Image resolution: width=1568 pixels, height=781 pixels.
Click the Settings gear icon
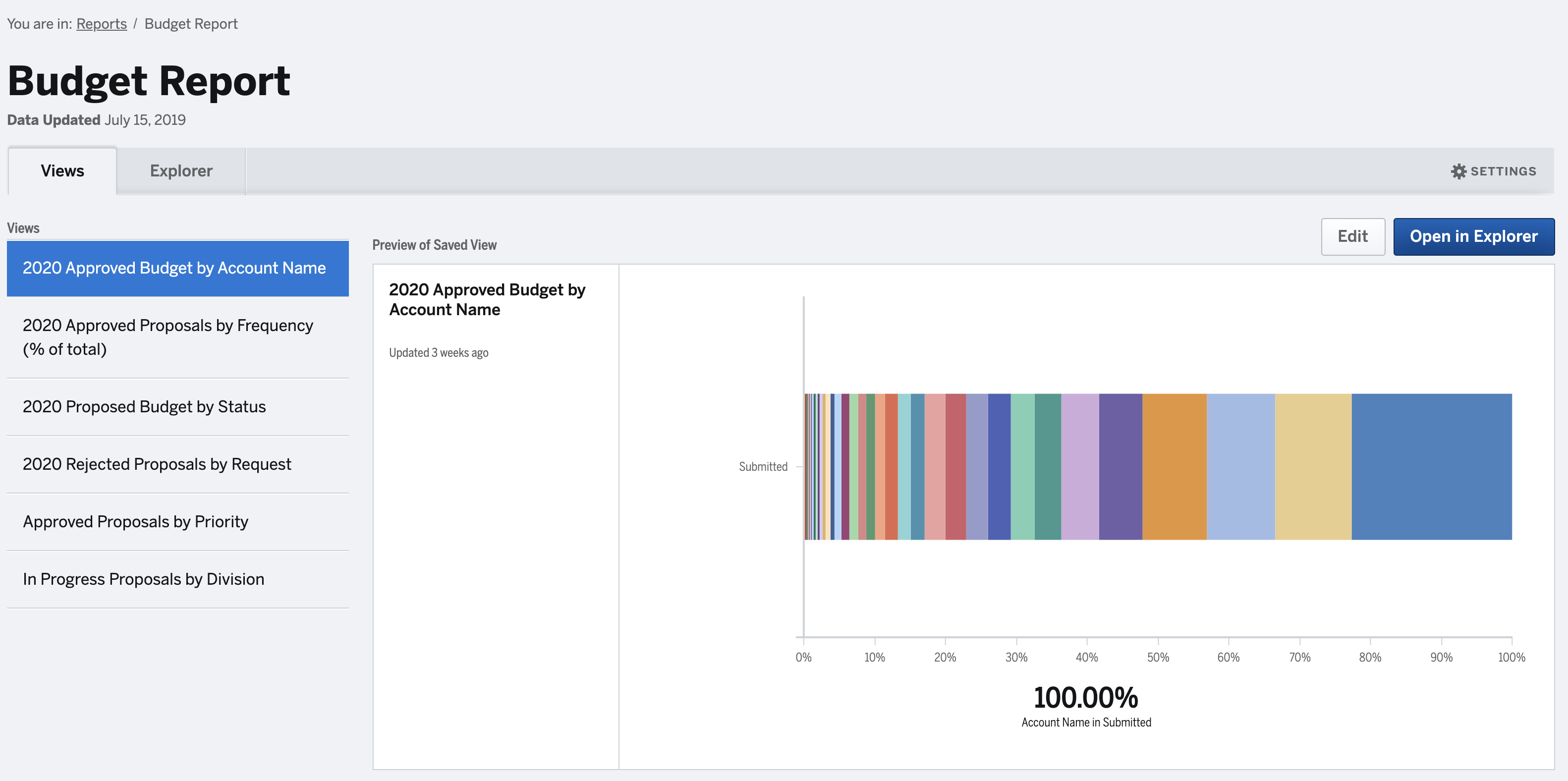click(x=1458, y=171)
